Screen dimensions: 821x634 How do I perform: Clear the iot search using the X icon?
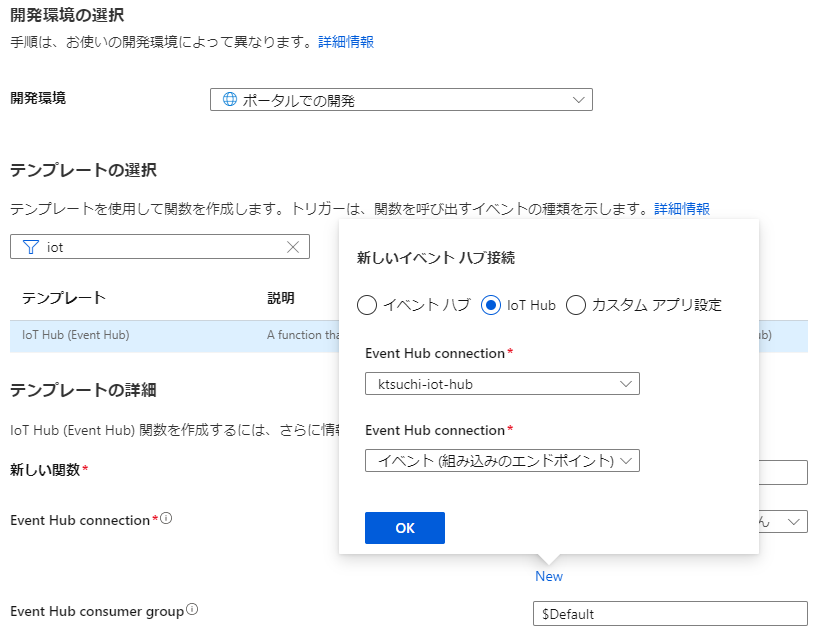(x=291, y=246)
